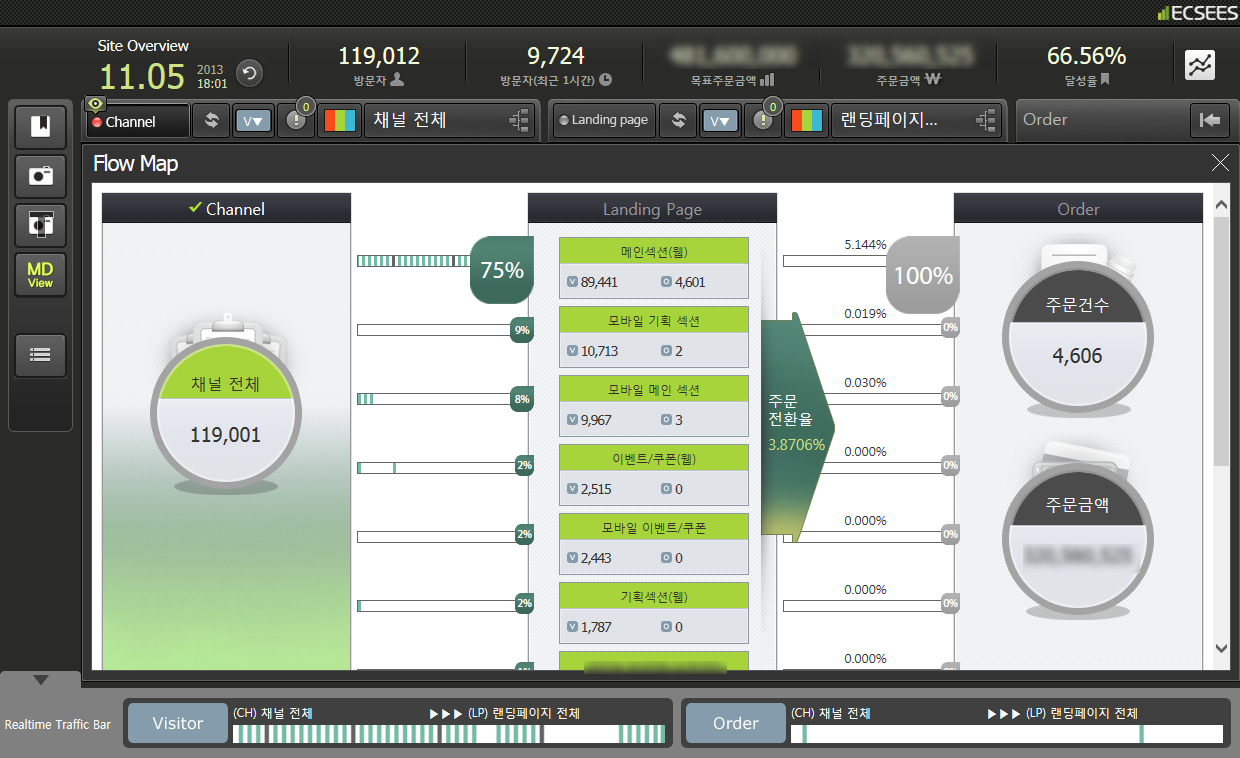This screenshot has width=1240, height=758.
Task: Click the 66.56% 달성율 value
Action: point(1086,56)
